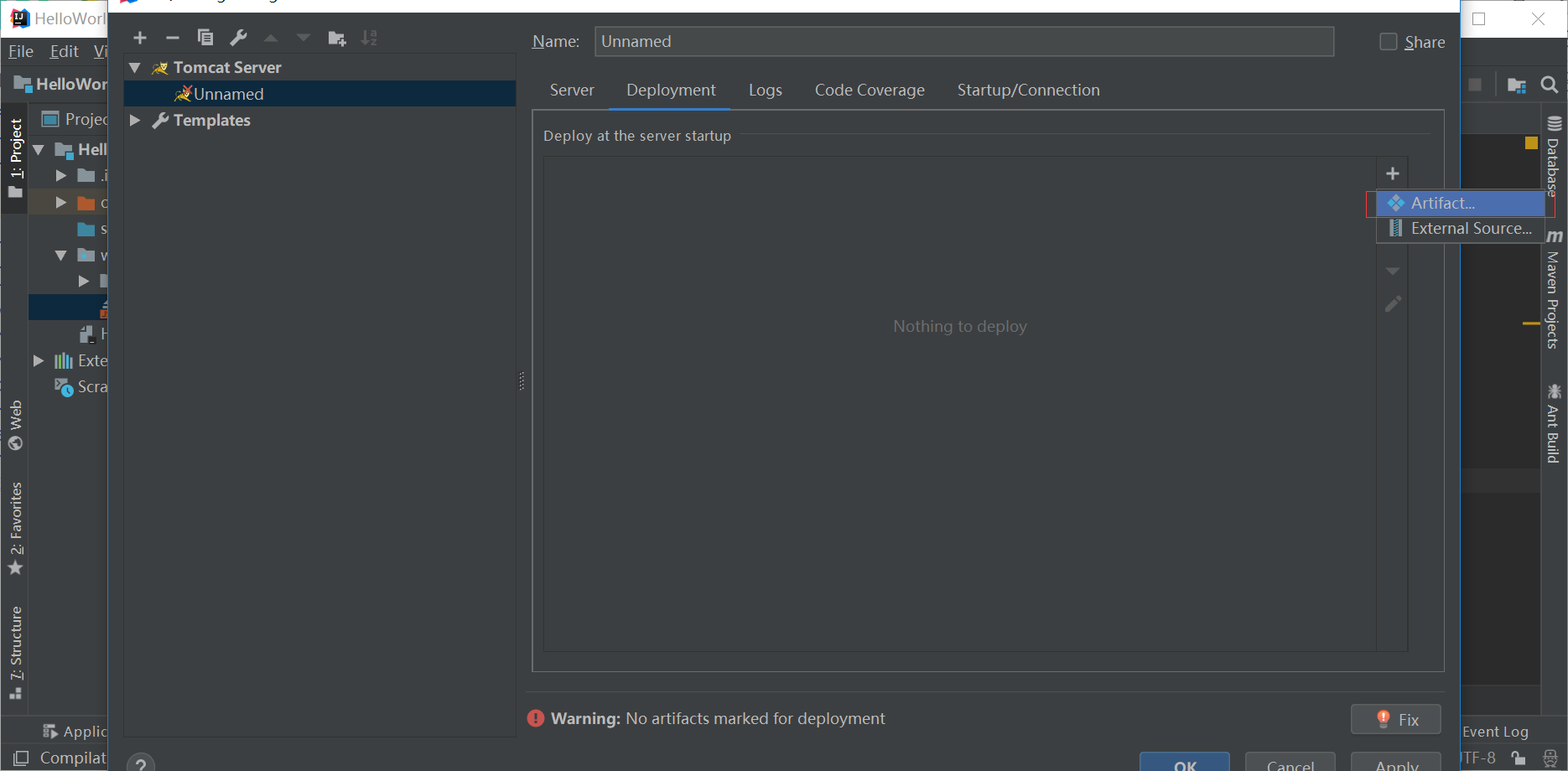Open the Structure tool window
This screenshot has height=771, width=1568.
[15, 653]
